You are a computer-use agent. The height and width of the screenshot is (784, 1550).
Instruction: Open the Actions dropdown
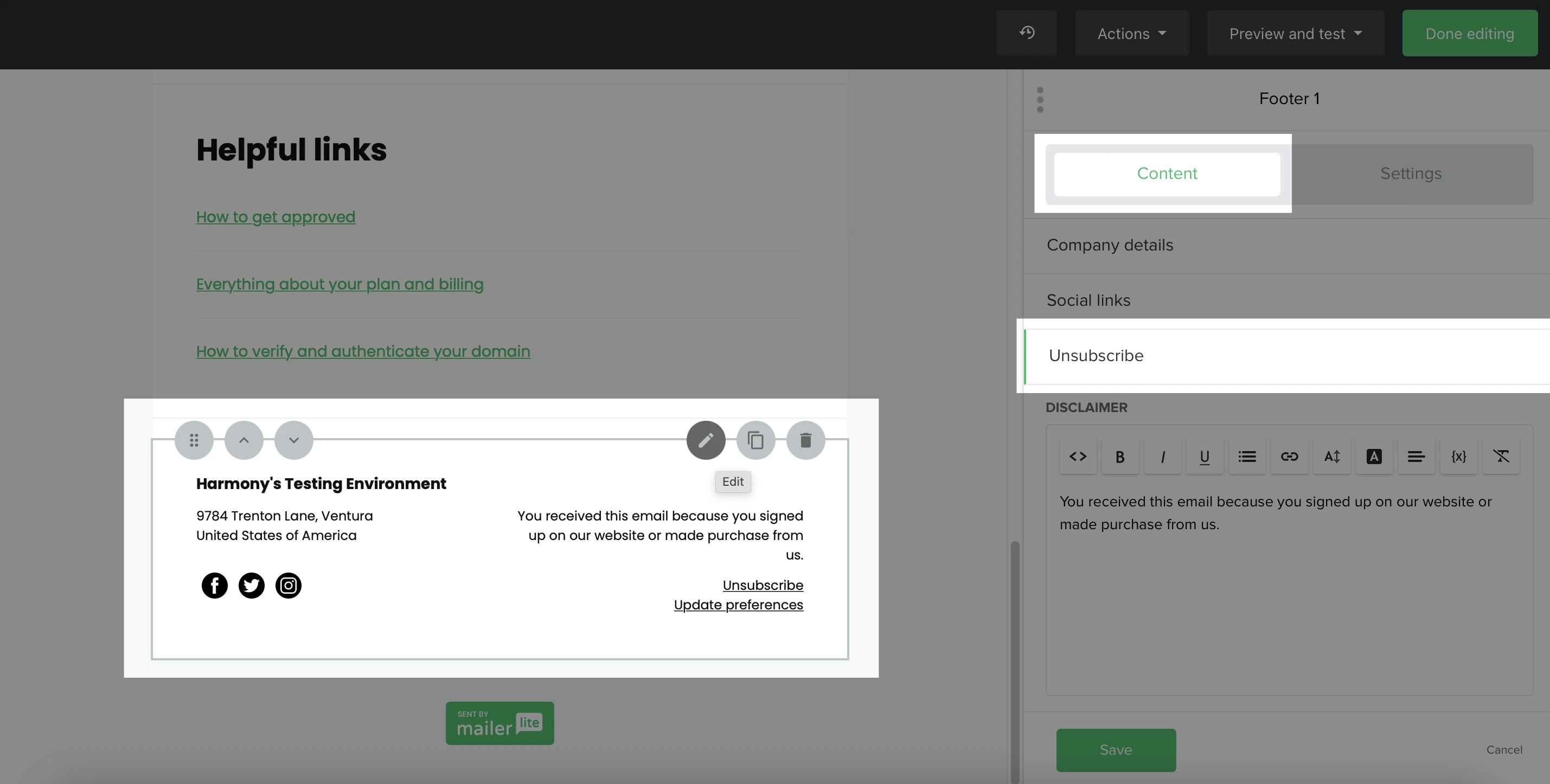click(x=1131, y=33)
